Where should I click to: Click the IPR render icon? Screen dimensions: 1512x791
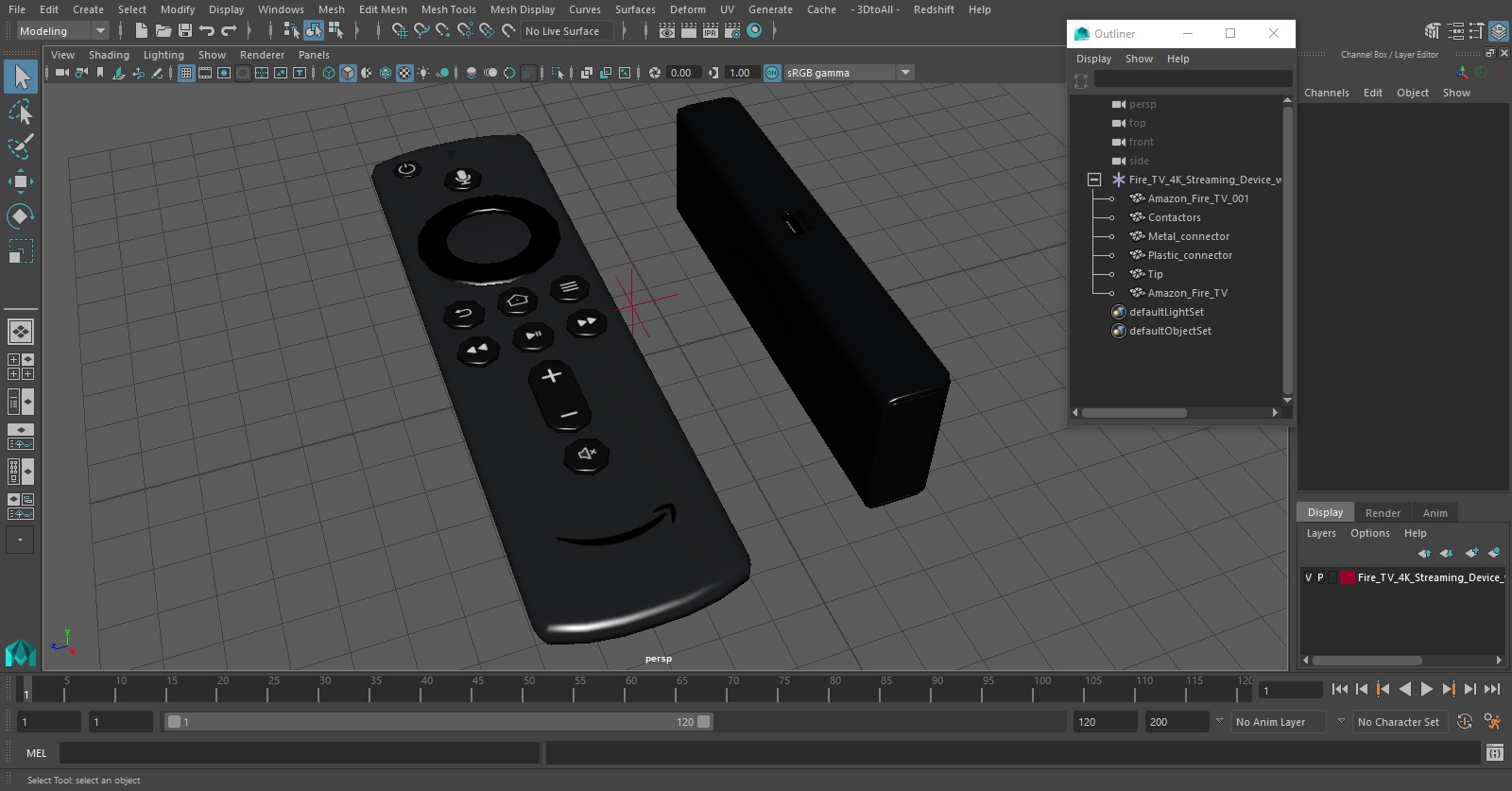pyautogui.click(x=711, y=31)
